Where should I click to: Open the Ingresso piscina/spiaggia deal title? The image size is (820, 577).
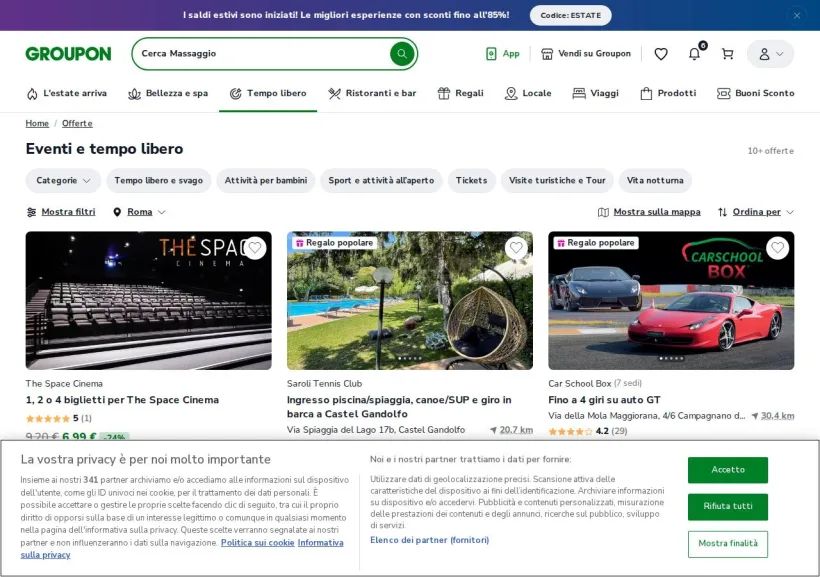pyautogui.click(x=399, y=407)
